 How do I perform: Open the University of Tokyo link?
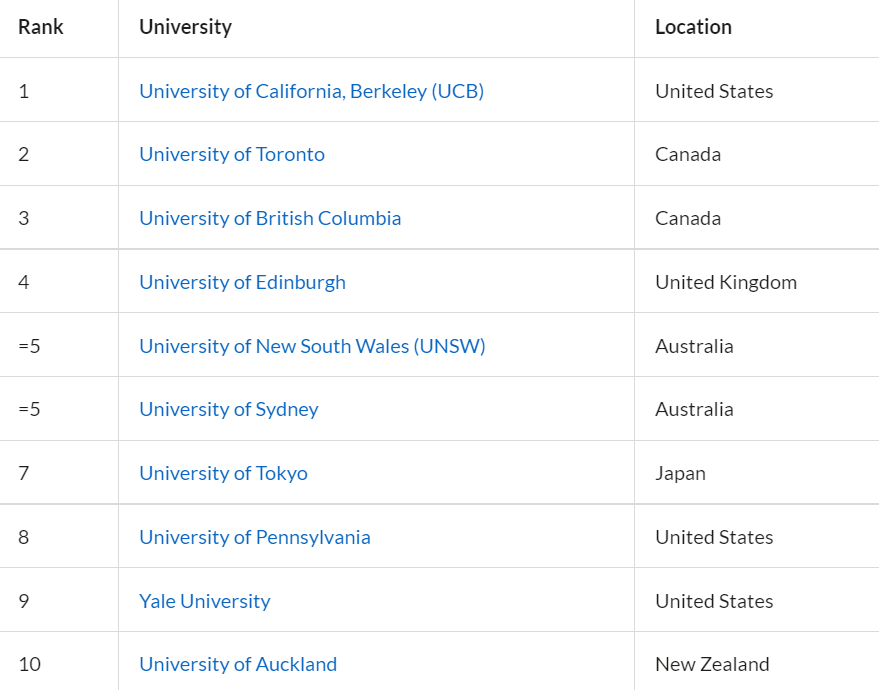(223, 473)
